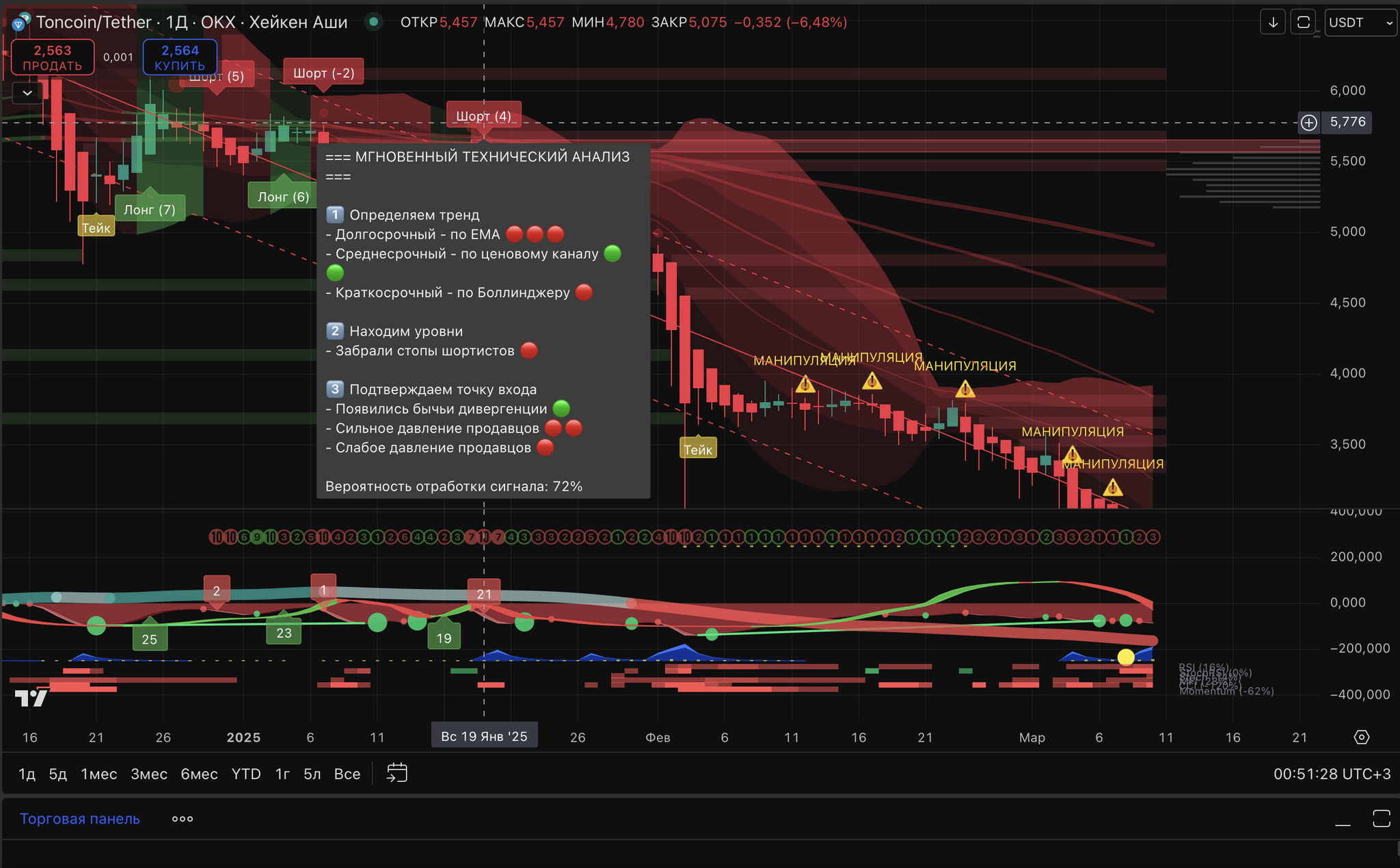Select the 3мес time range

pos(149,774)
